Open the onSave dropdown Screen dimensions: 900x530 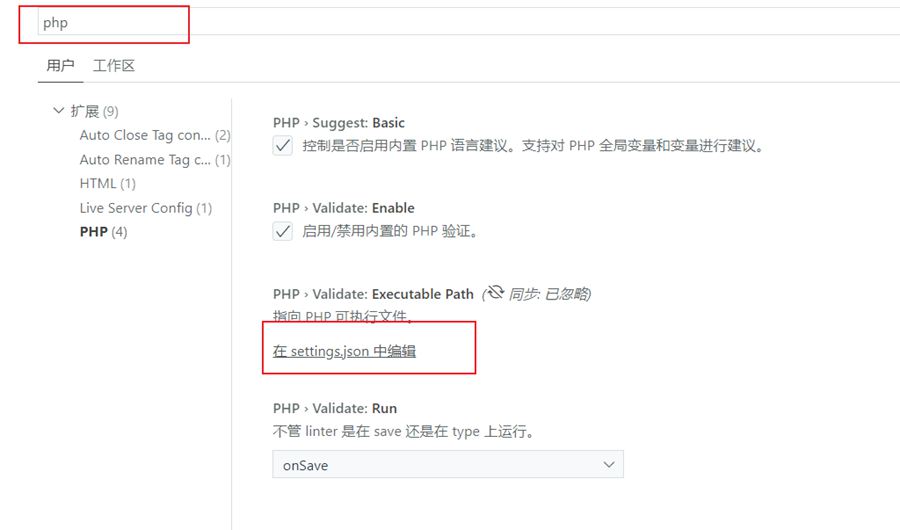point(448,465)
